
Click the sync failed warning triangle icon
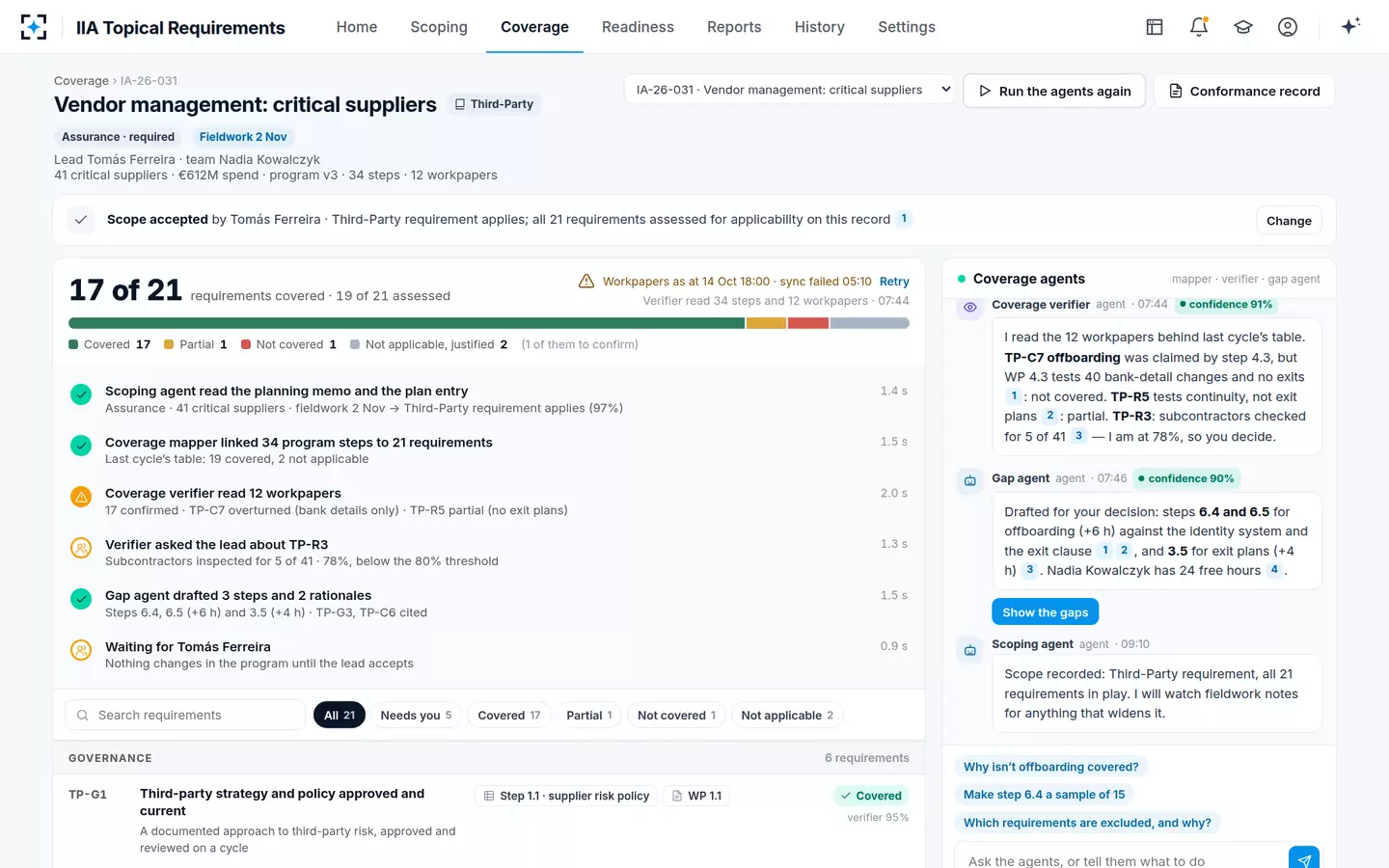586,281
